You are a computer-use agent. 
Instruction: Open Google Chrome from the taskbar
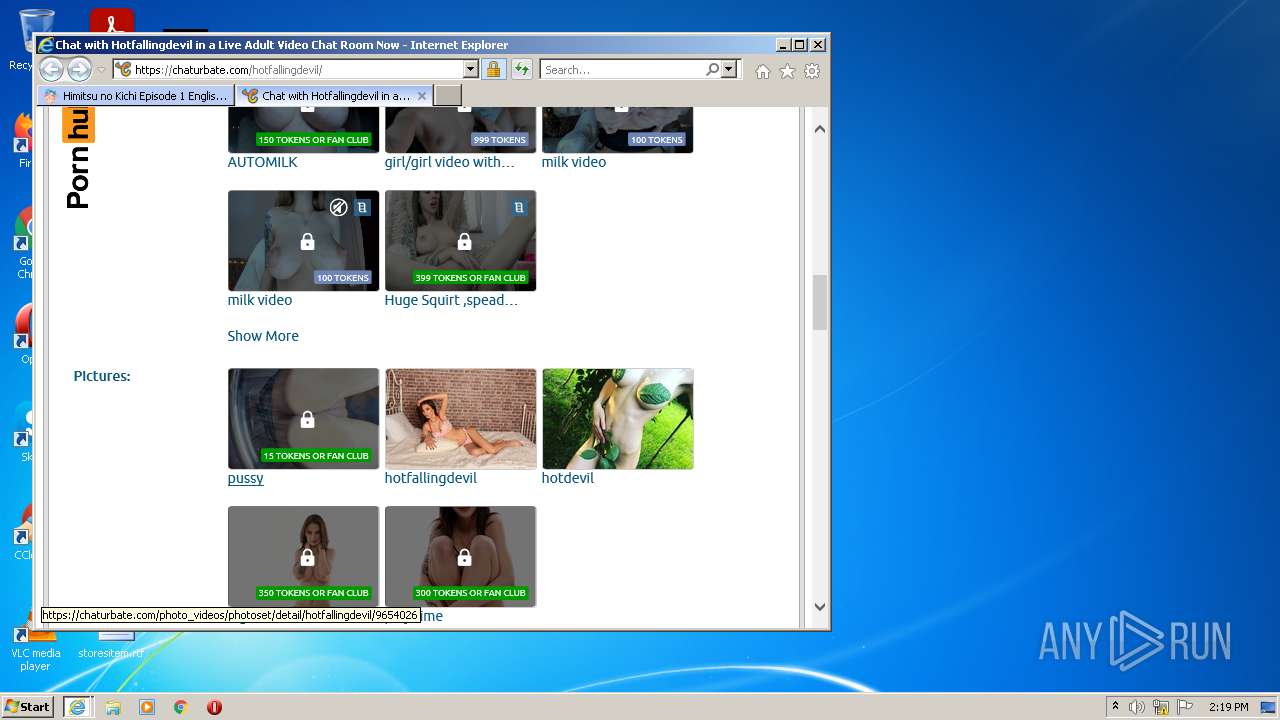click(181, 707)
